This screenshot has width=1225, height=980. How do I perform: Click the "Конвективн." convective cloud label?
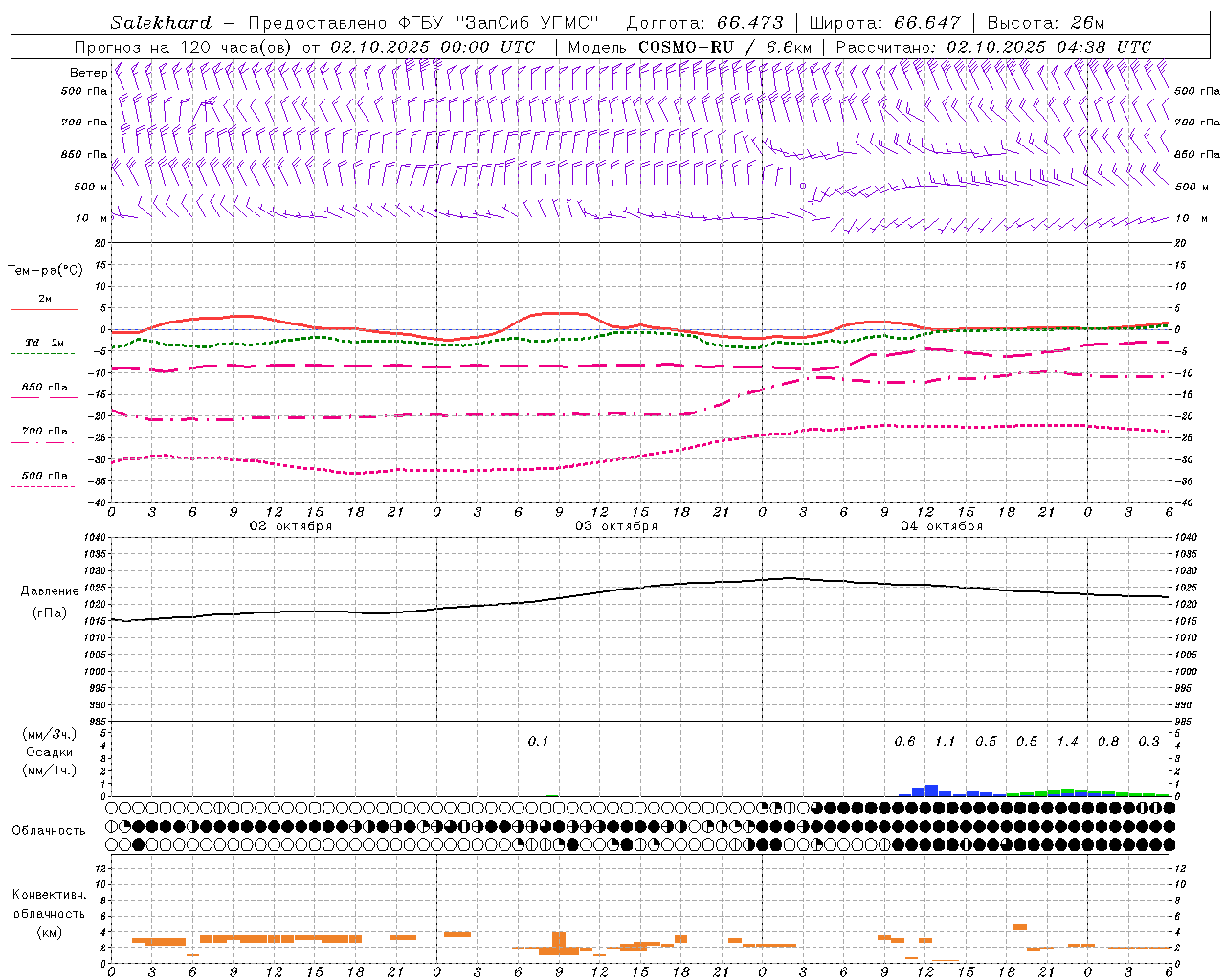coord(50,895)
